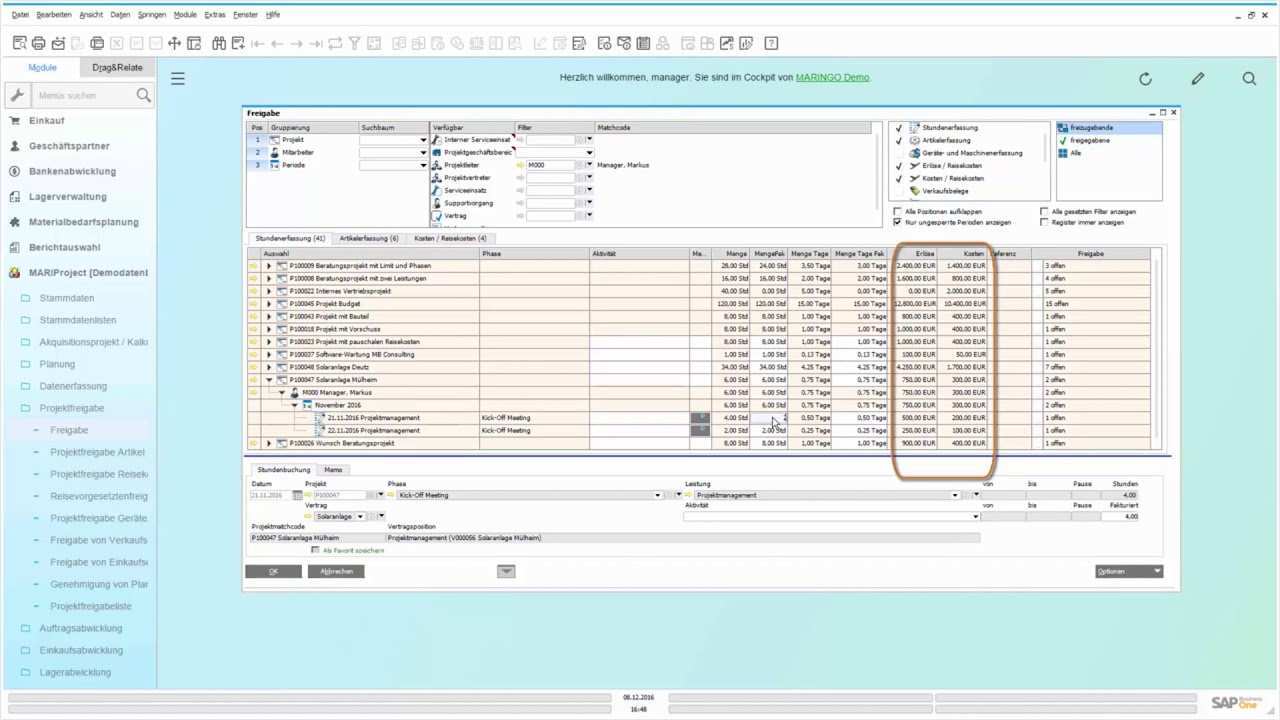Viewport: 1280px width, 720px height.
Task: Open the Fenster menu
Action: pyautogui.click(x=245, y=15)
